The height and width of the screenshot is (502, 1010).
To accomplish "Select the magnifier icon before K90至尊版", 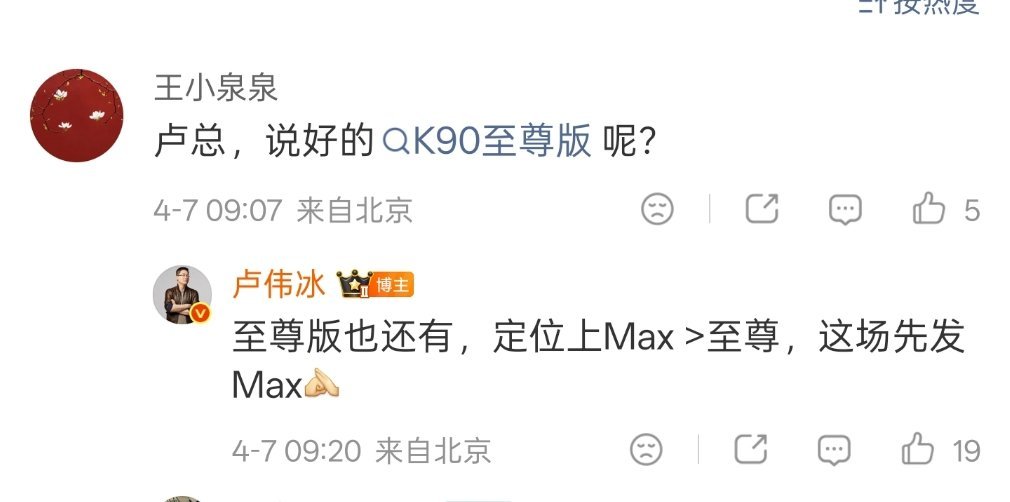I will coord(395,143).
